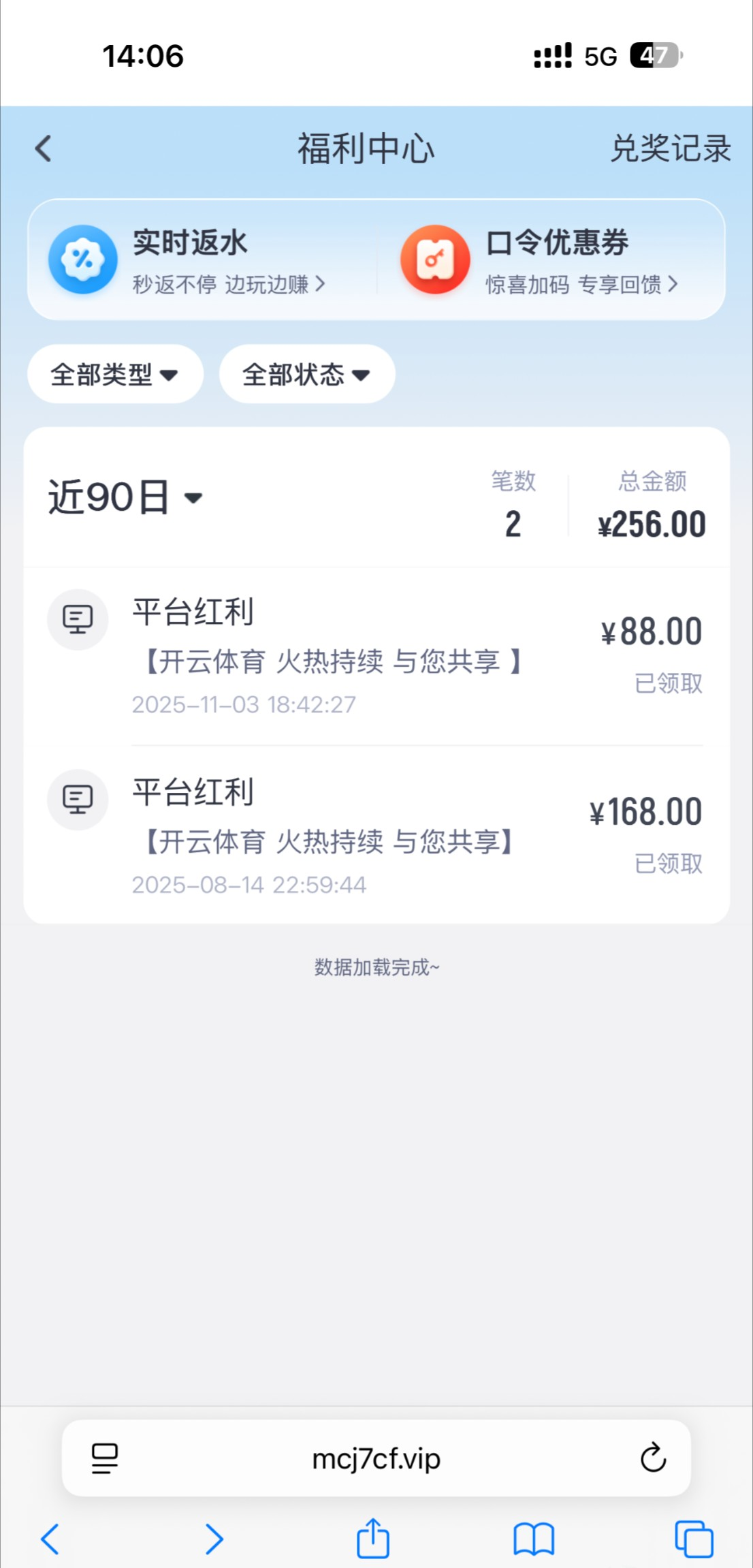Expand the 全部类型 filter dropdown
Viewport: 753px width, 1568px height.
[x=115, y=374]
